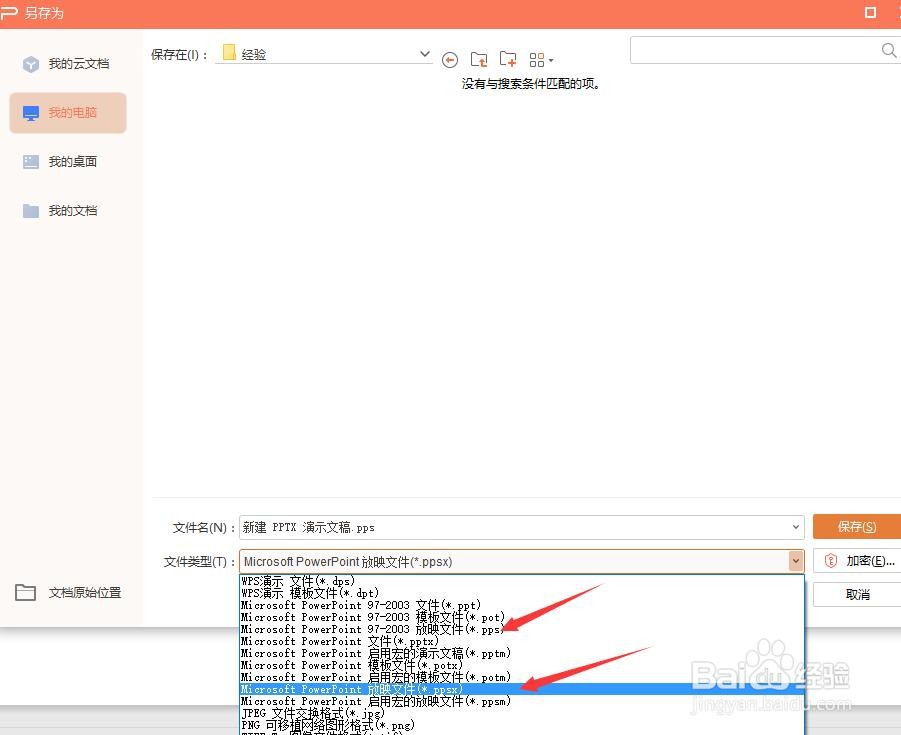
Task: Choose PNG 可移植网络图形格式(*.png)
Action: point(522,725)
